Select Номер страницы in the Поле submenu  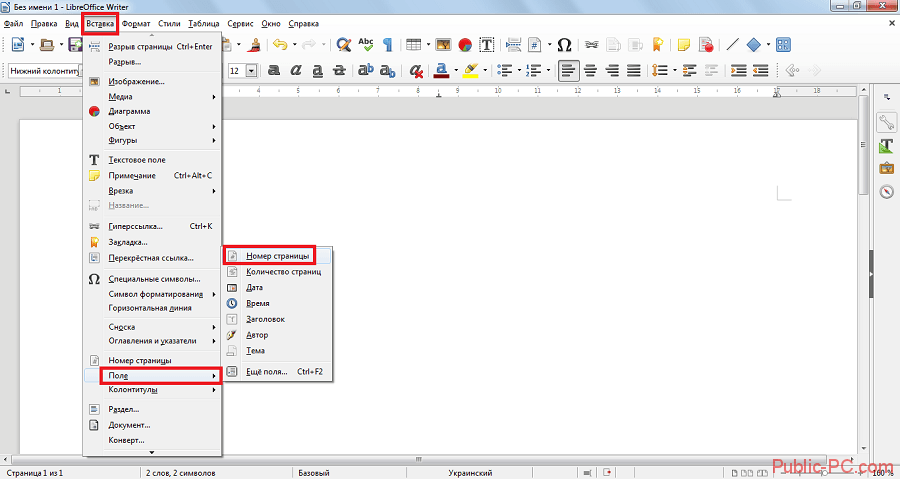pos(270,256)
